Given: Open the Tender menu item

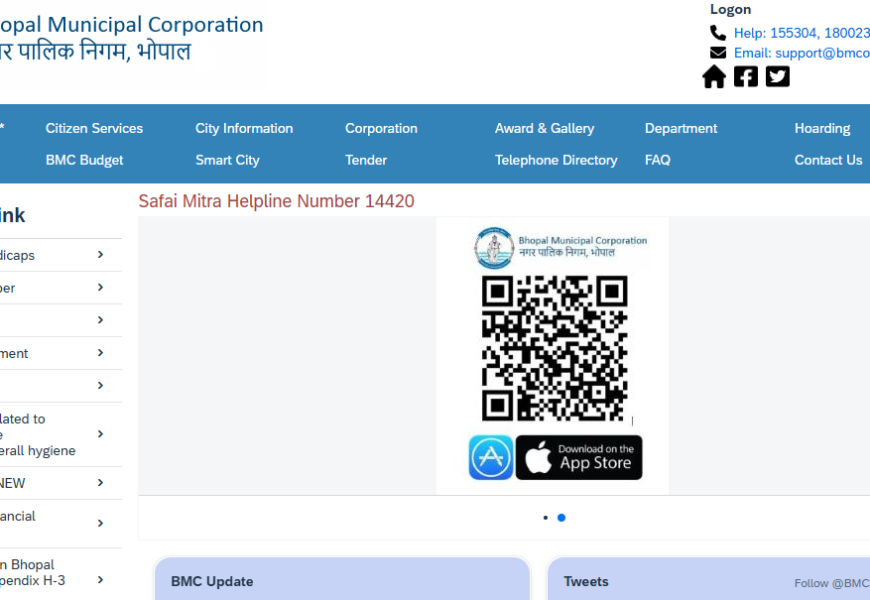Looking at the screenshot, I should click(366, 160).
